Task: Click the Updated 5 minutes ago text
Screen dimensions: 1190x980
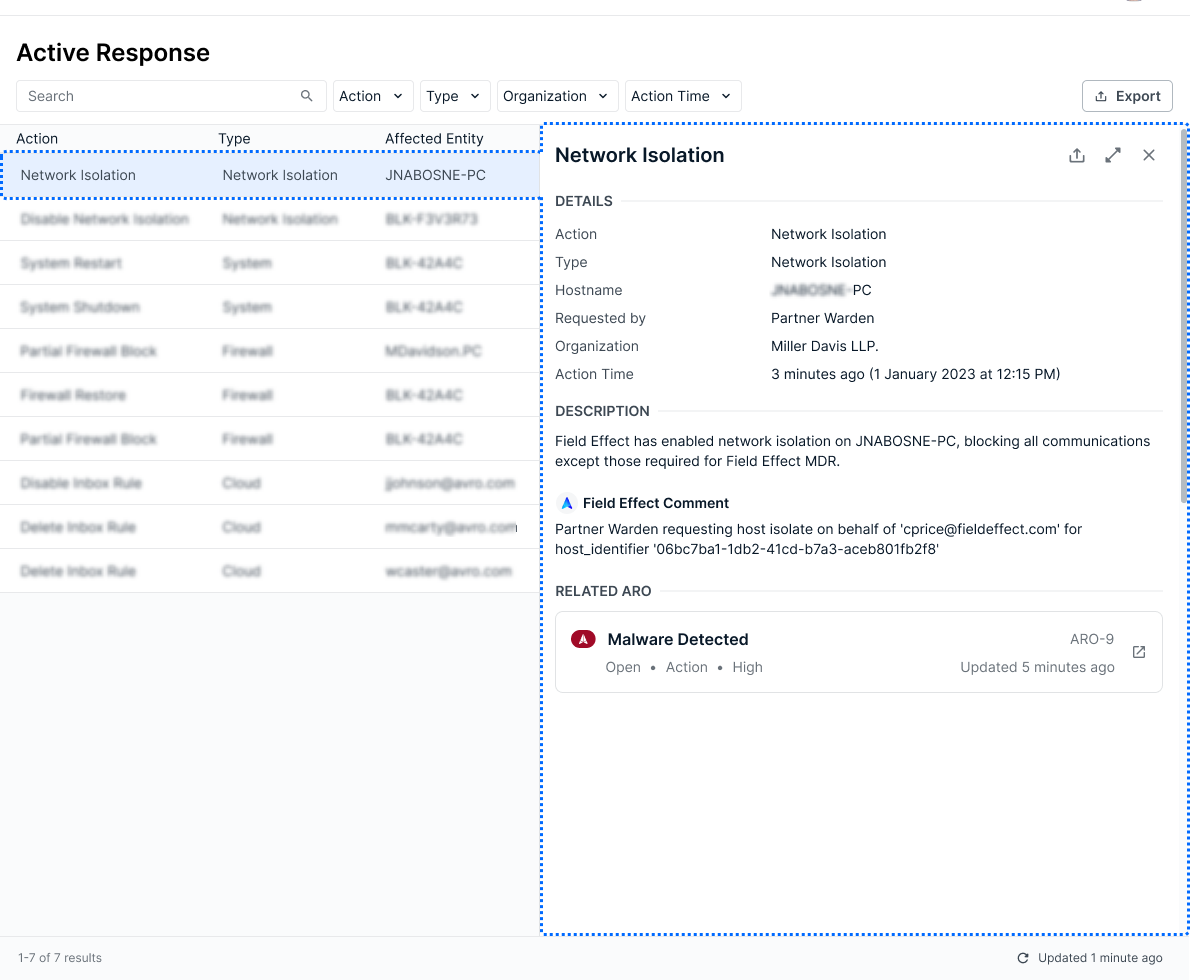Action: tap(1037, 667)
